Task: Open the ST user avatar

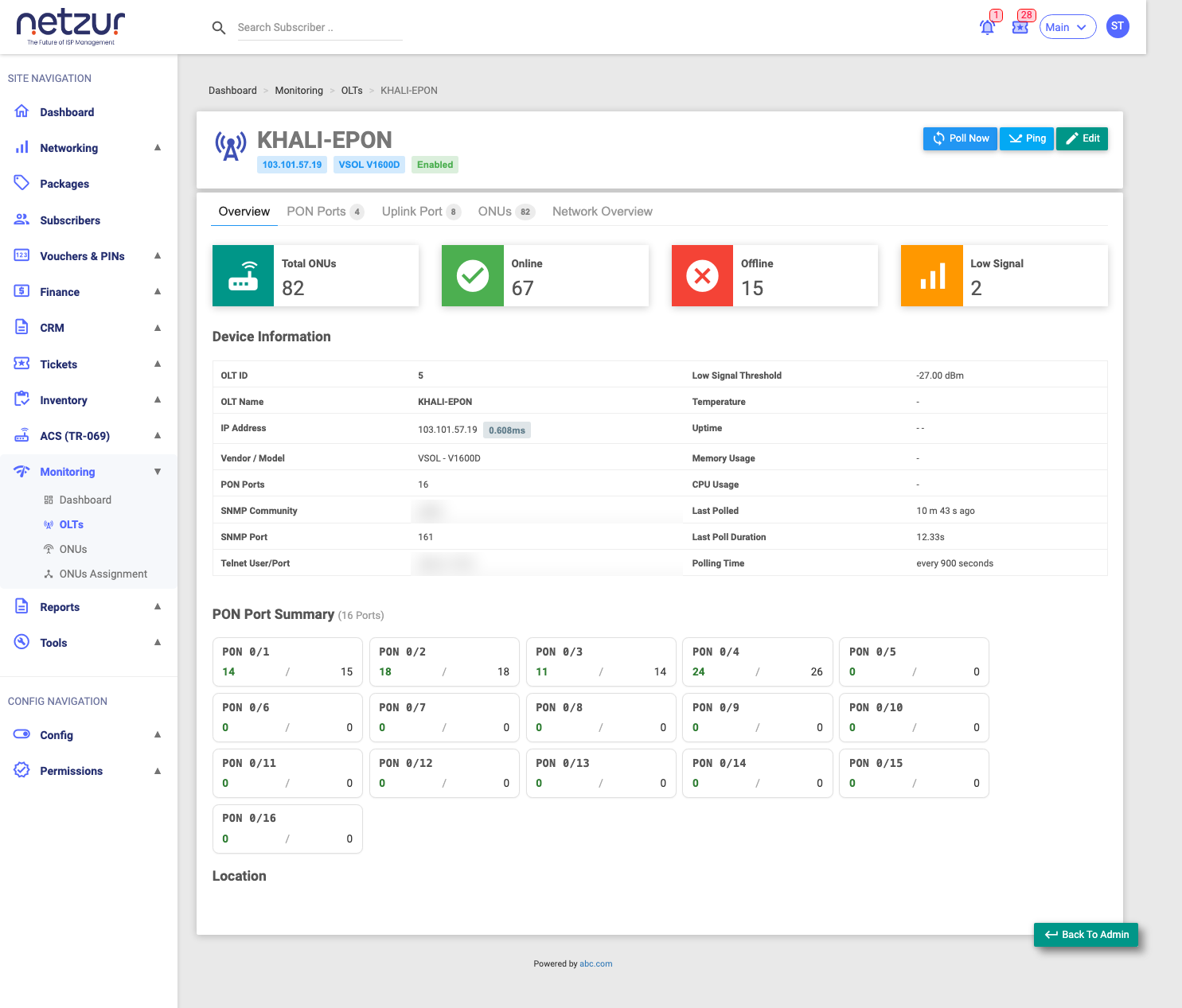Action: tap(1118, 26)
